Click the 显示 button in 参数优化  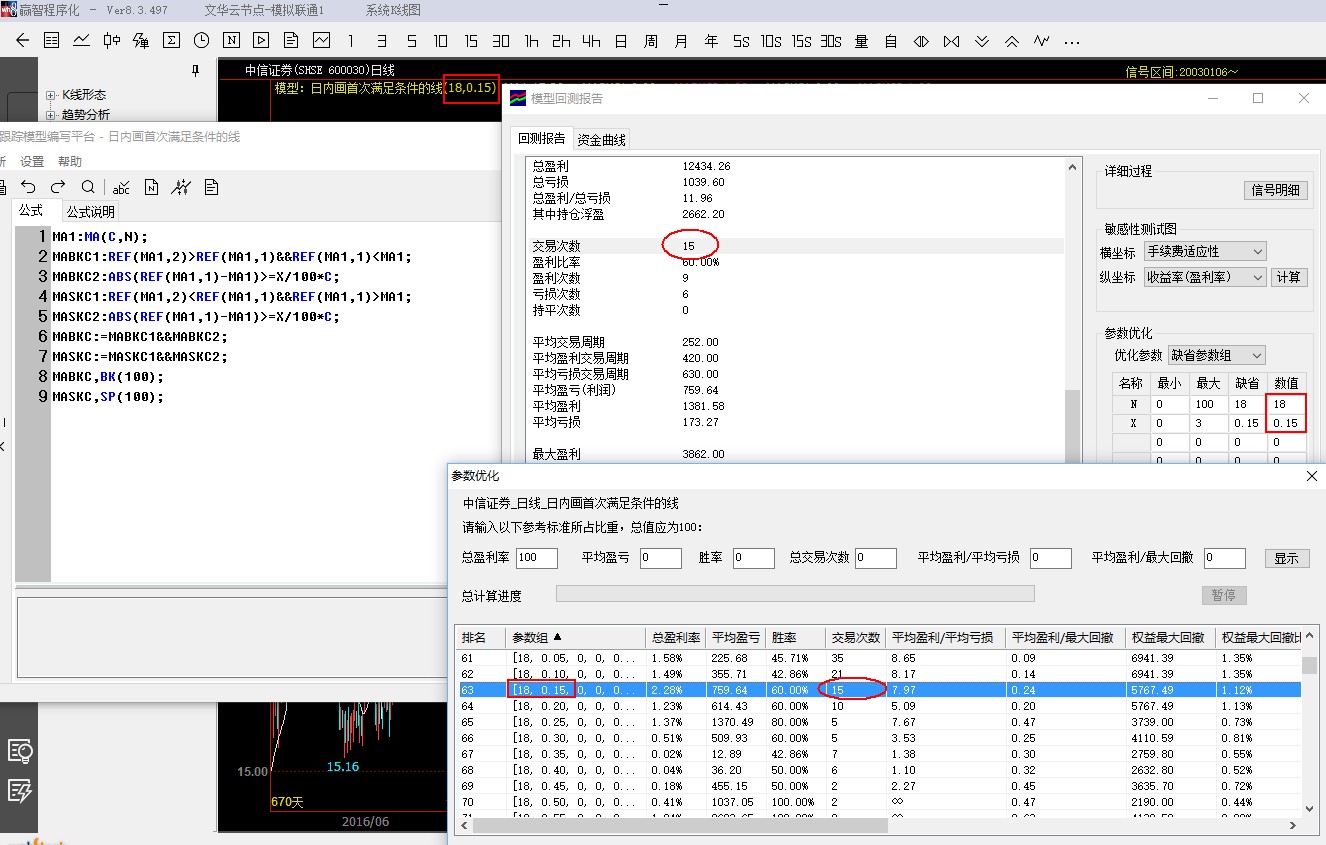1286,558
